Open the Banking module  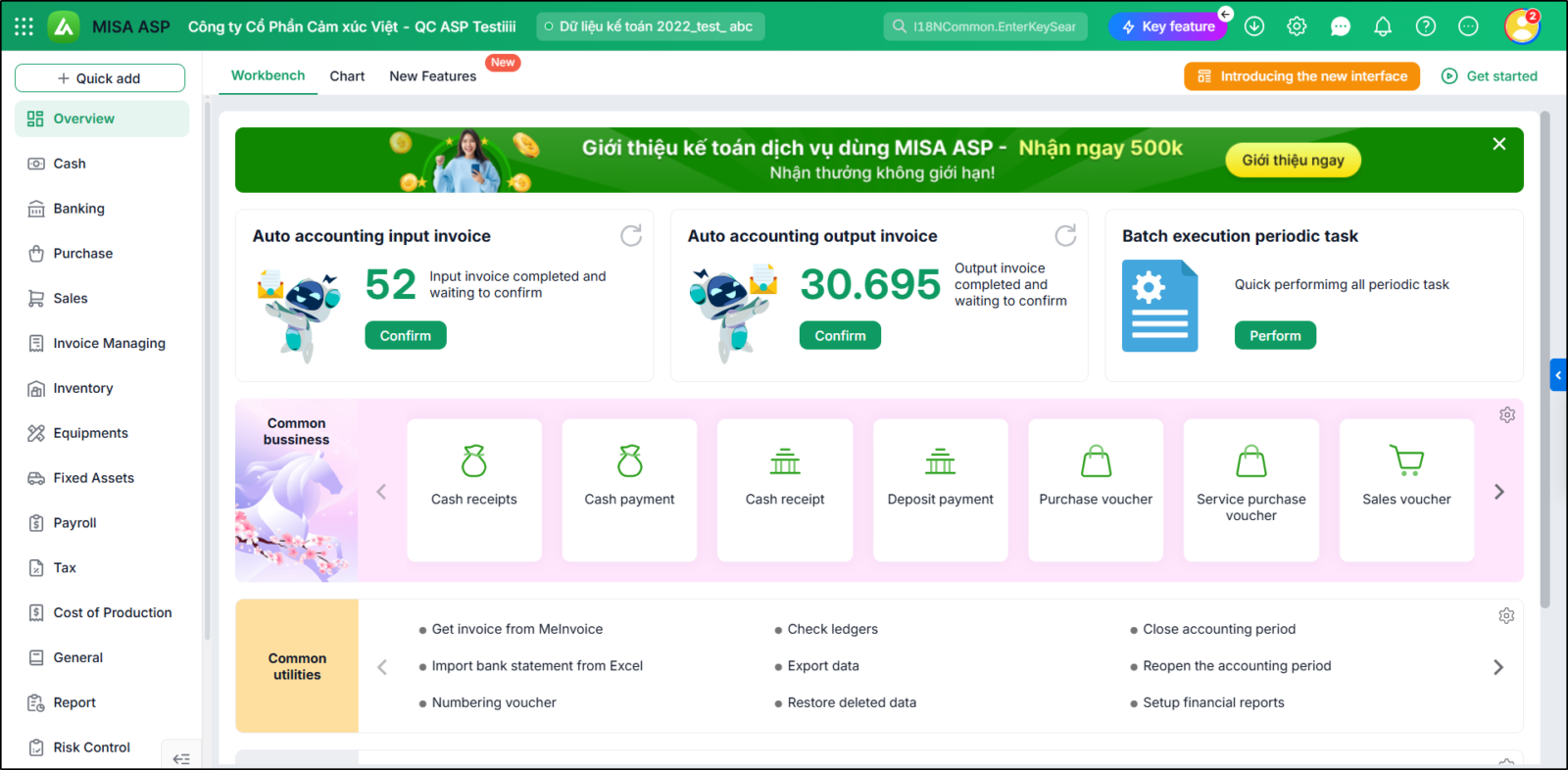pyautogui.click(x=102, y=209)
